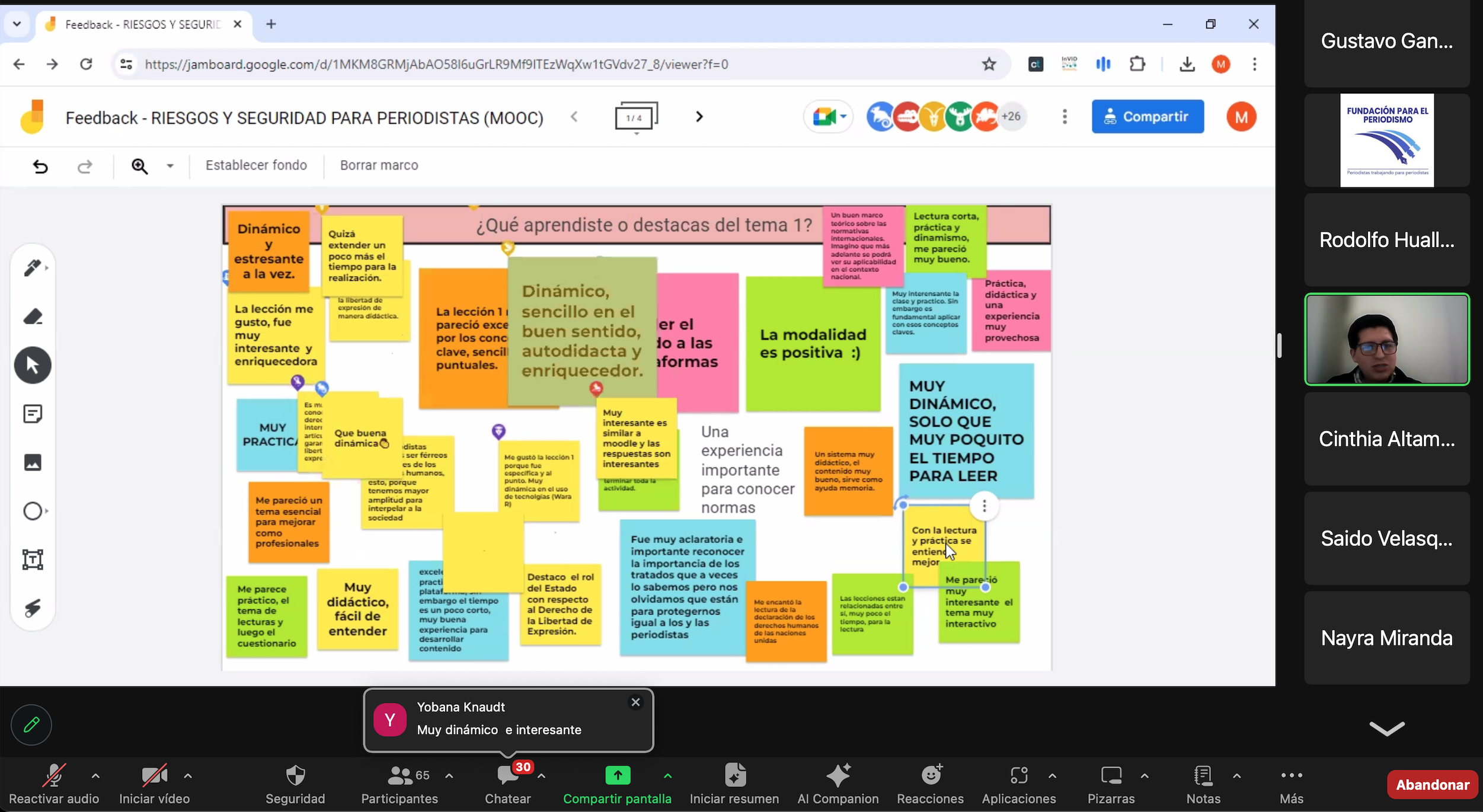Screen dimensions: 1483x812
Task: Click Establecer fondo button
Action: 256,165
